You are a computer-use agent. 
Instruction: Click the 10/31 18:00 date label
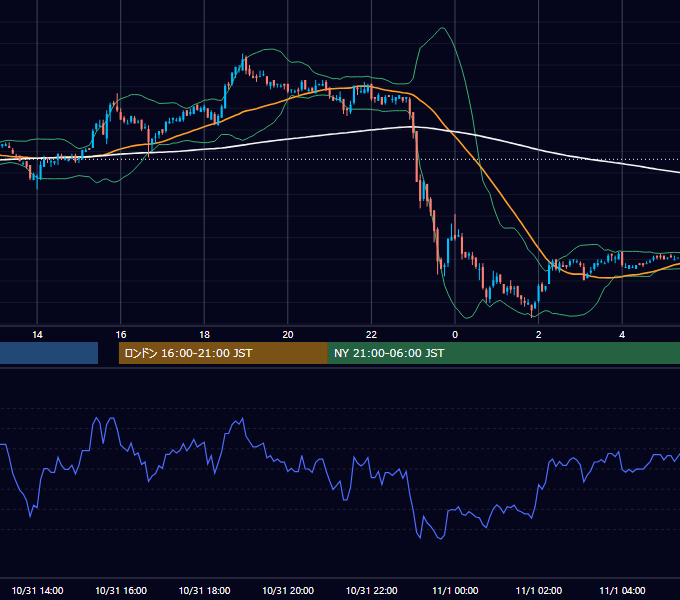click(204, 590)
